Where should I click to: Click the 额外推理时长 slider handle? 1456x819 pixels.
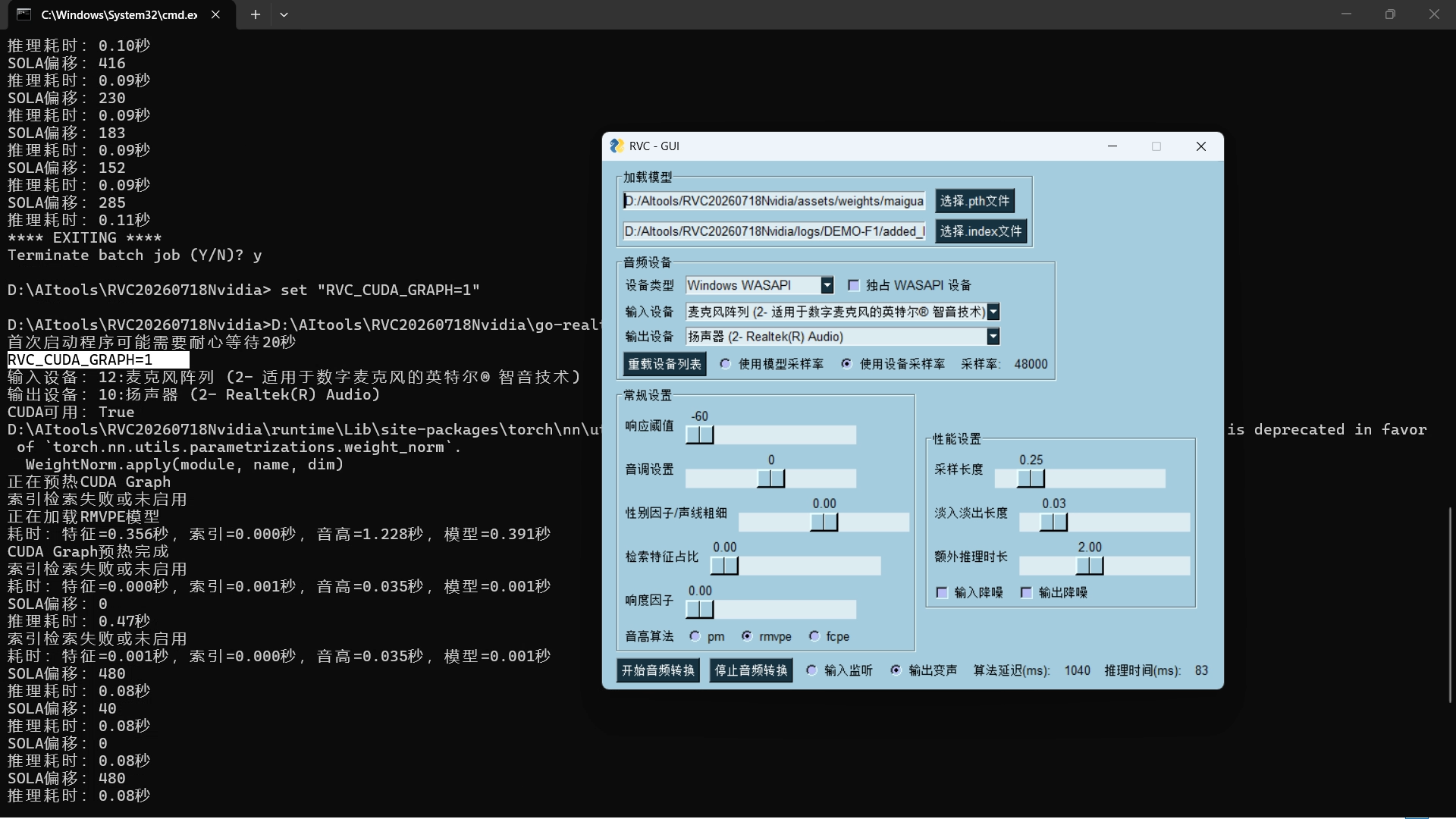click(1090, 566)
